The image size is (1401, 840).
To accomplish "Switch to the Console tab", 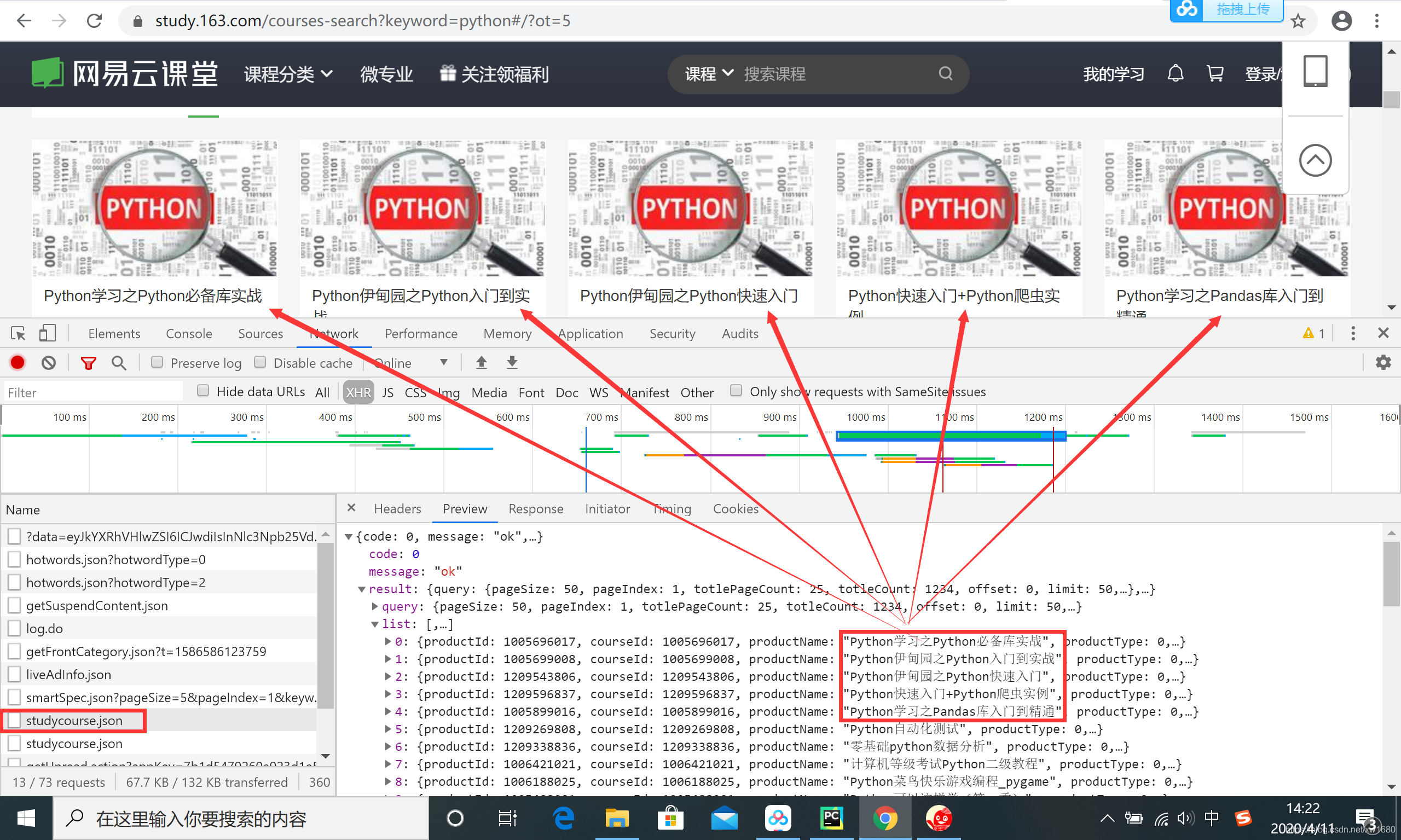I will [188, 333].
